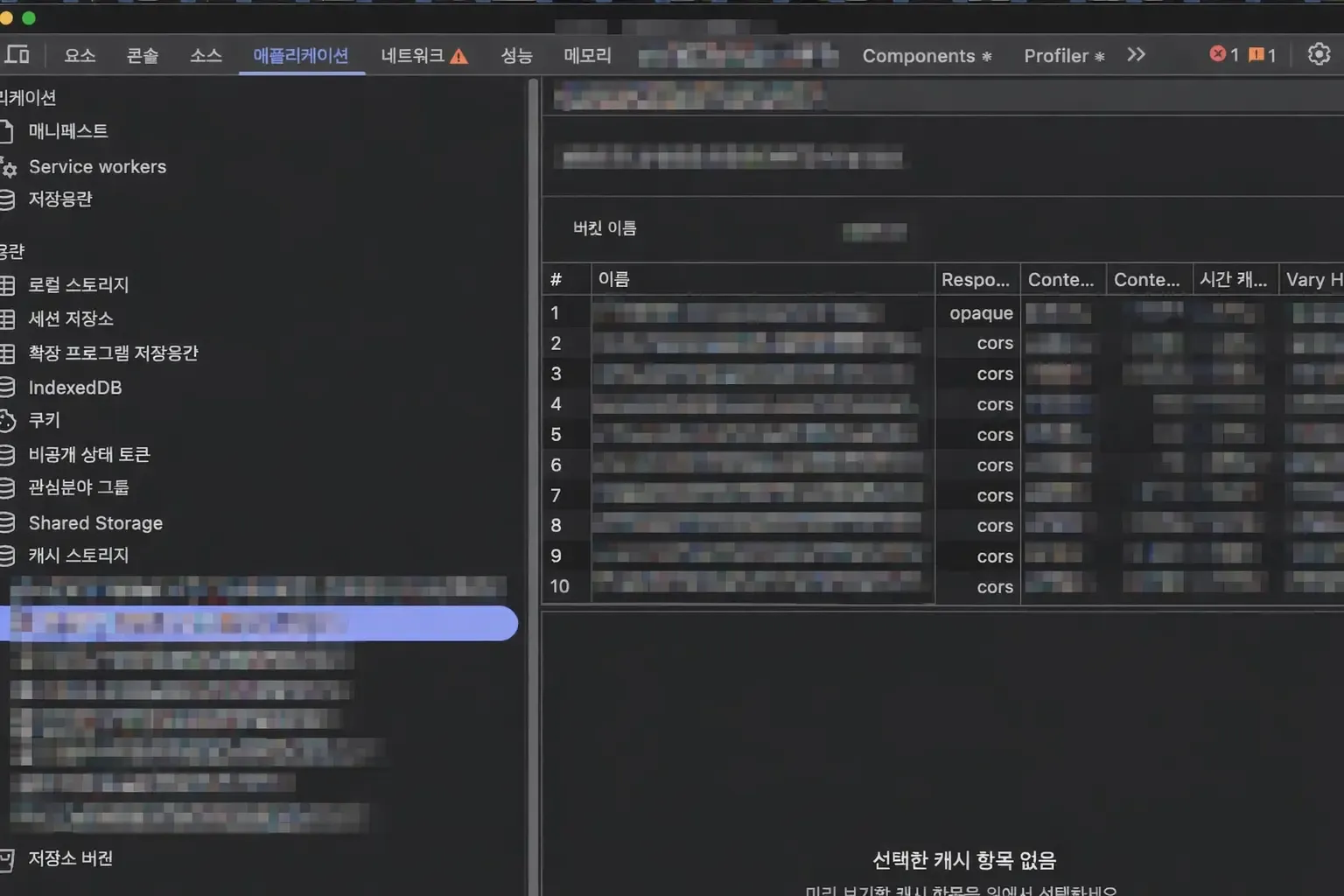
Task: Open the DevTools settings gear
Action: [1319, 54]
